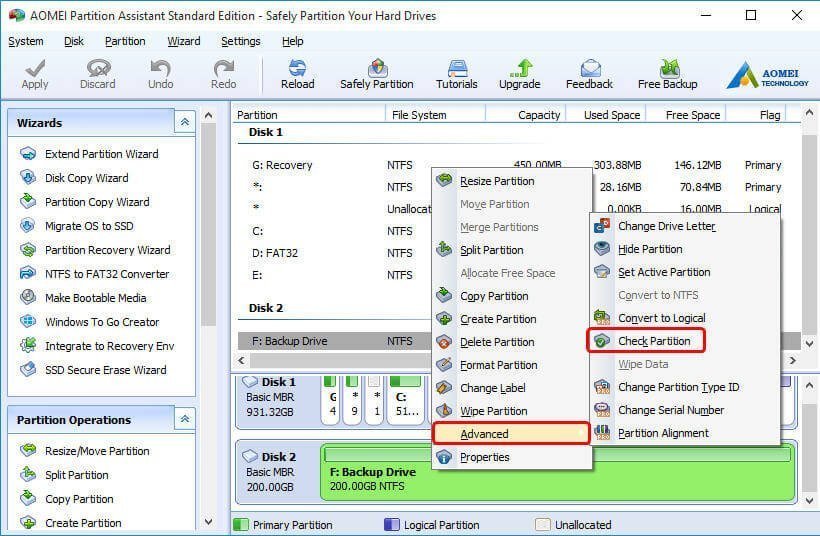The image size is (820, 536).
Task: Launch NTFS to FAT32 Converter
Action: [95, 274]
